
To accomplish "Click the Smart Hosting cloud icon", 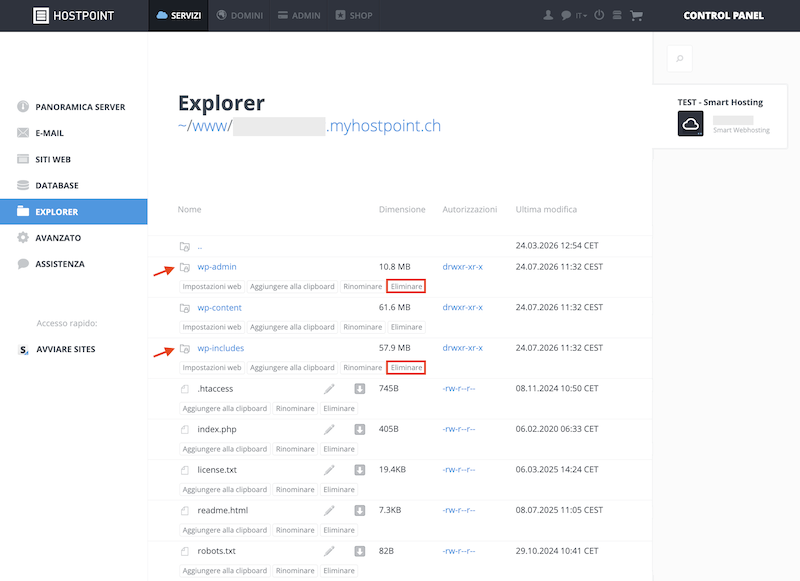I will pos(690,123).
